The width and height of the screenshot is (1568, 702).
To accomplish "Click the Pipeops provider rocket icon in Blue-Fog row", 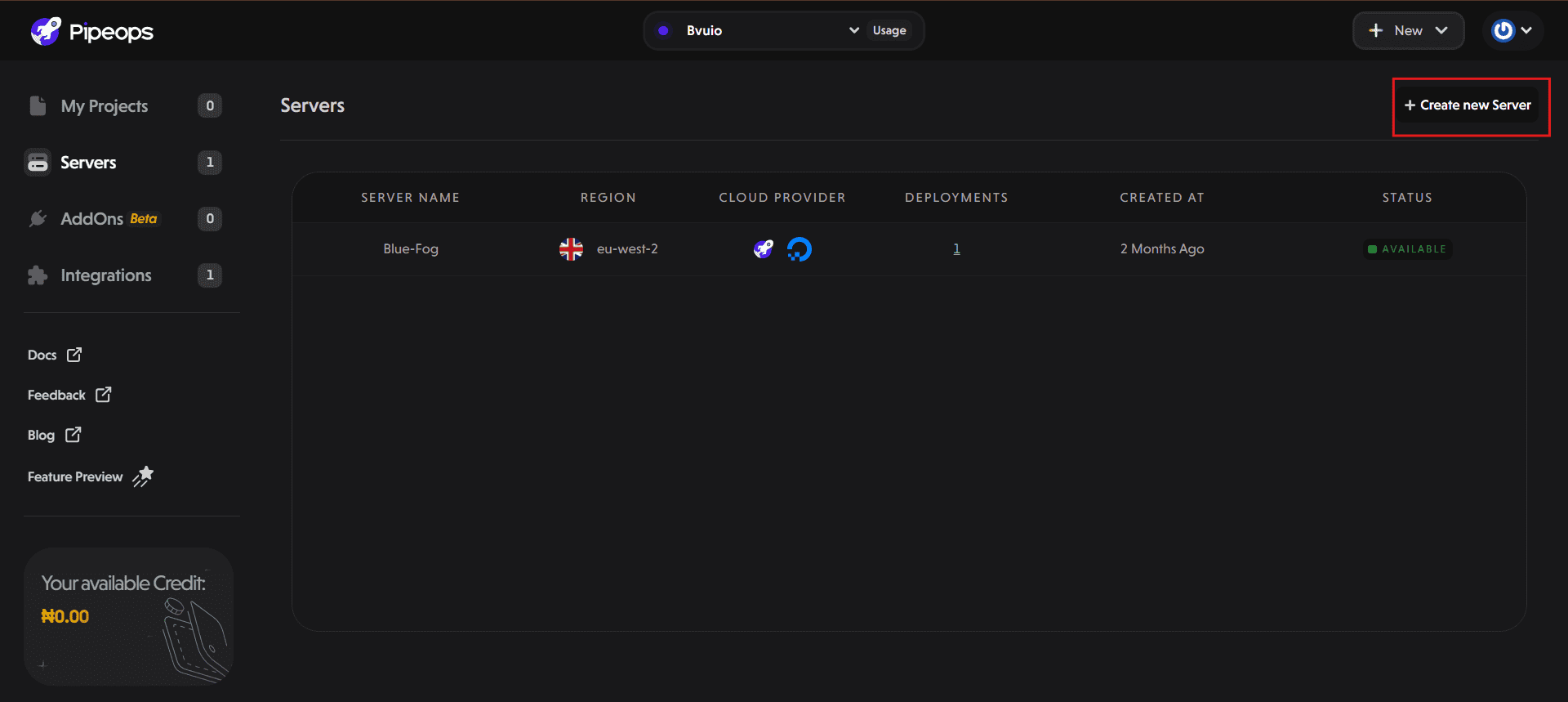I will click(763, 249).
